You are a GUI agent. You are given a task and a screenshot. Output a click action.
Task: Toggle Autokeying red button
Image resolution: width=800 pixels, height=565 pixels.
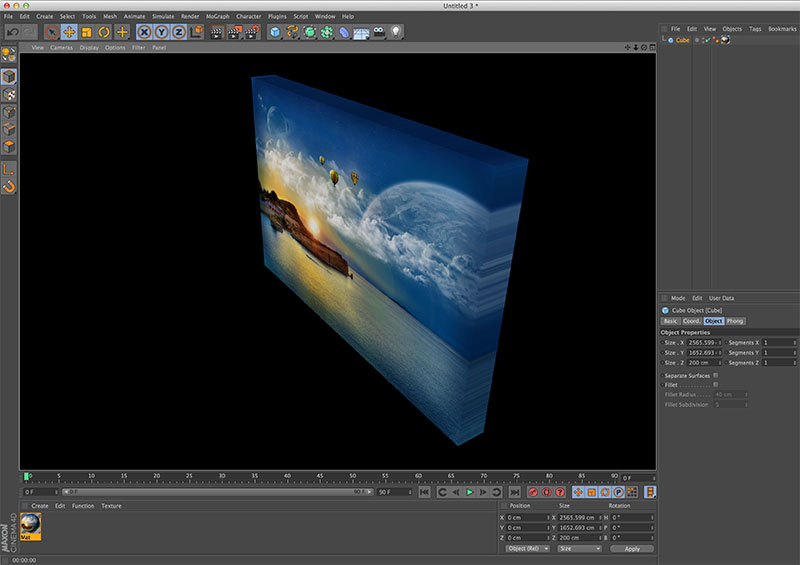tap(546, 492)
